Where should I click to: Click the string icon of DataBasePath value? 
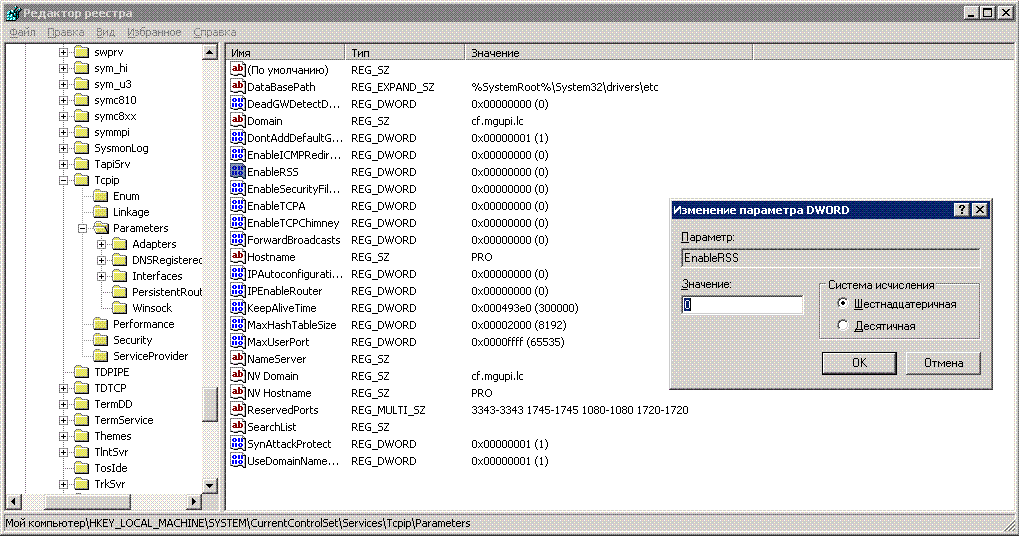[x=238, y=86]
